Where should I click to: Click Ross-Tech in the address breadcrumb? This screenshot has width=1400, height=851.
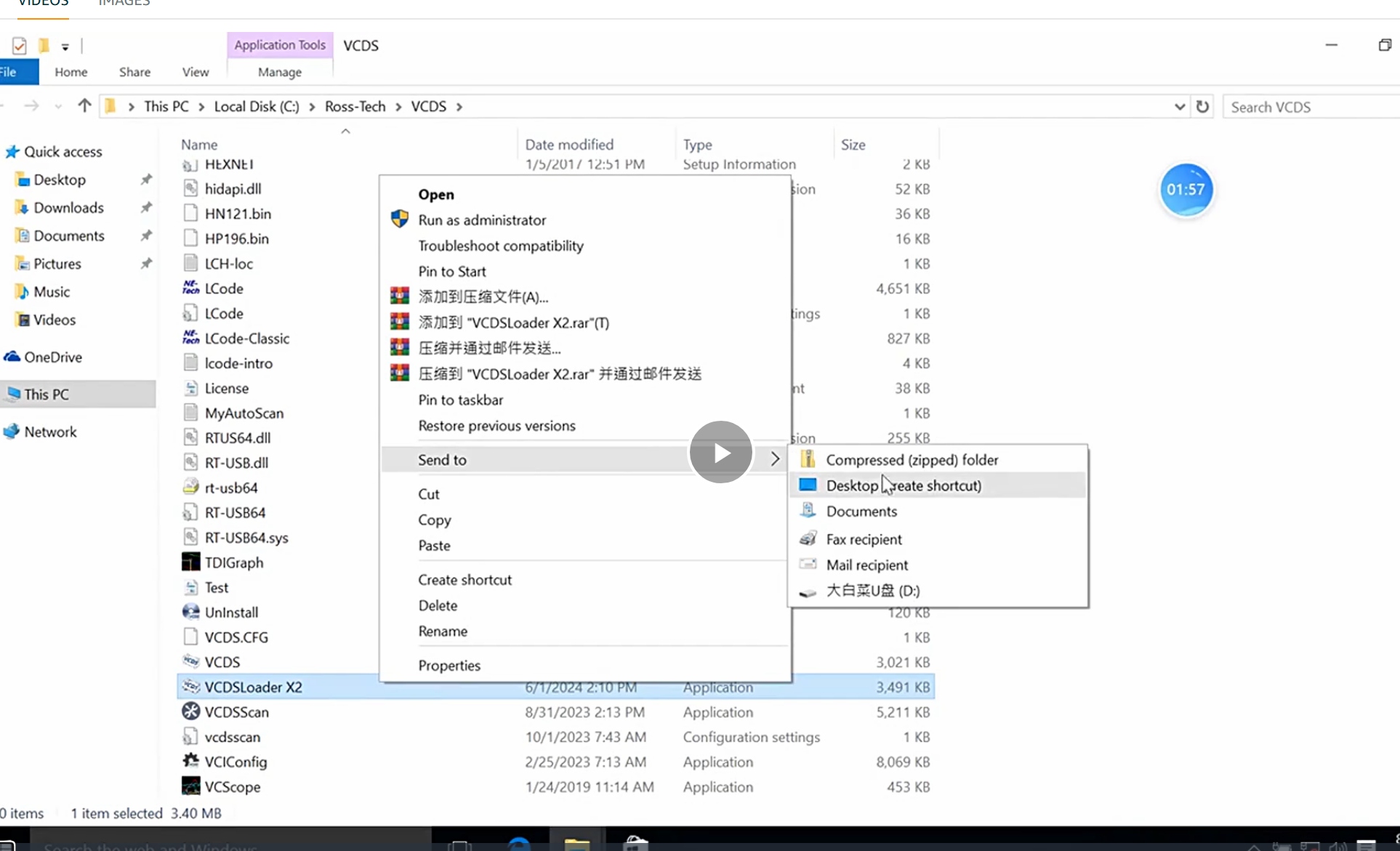pos(355,107)
